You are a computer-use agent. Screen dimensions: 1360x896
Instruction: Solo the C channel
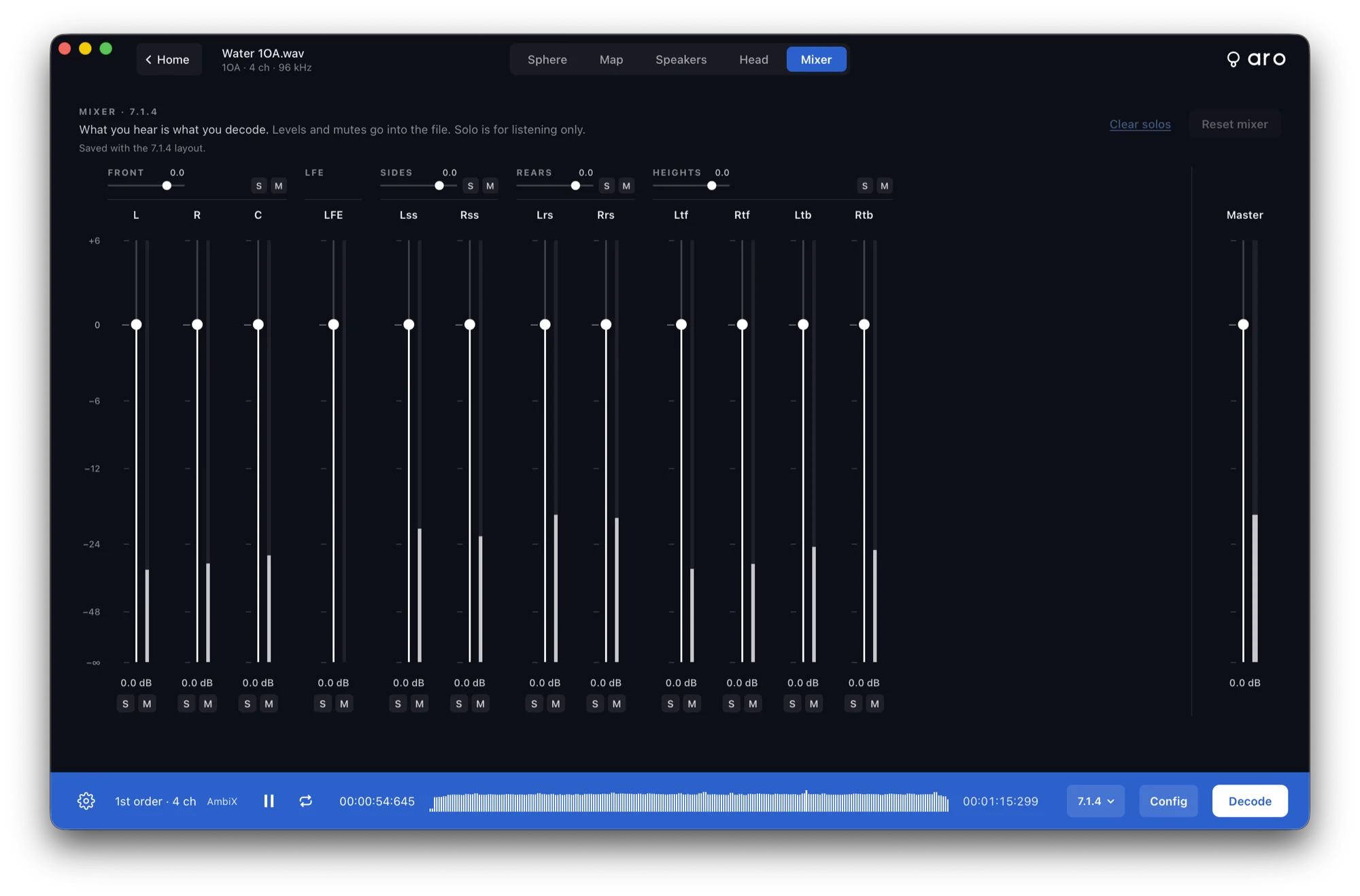(x=248, y=704)
